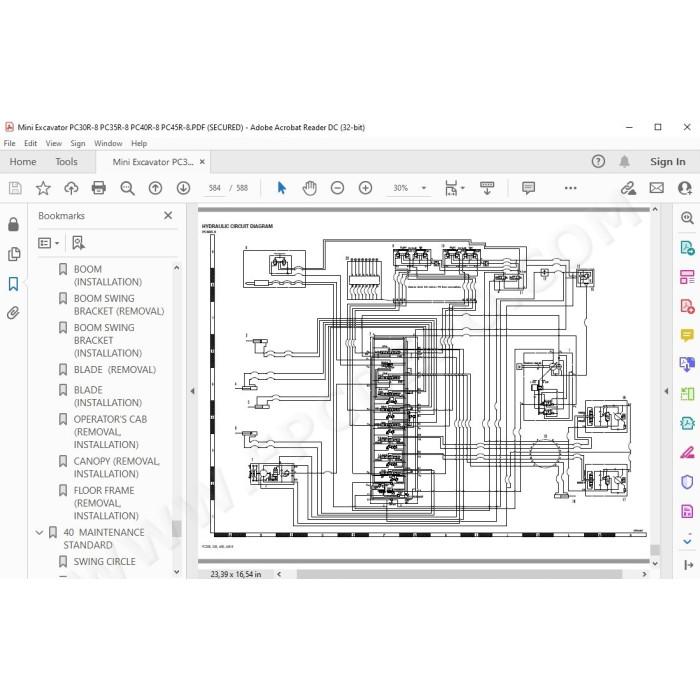Open notifications bell
The height and width of the screenshot is (700, 700).
click(624, 161)
